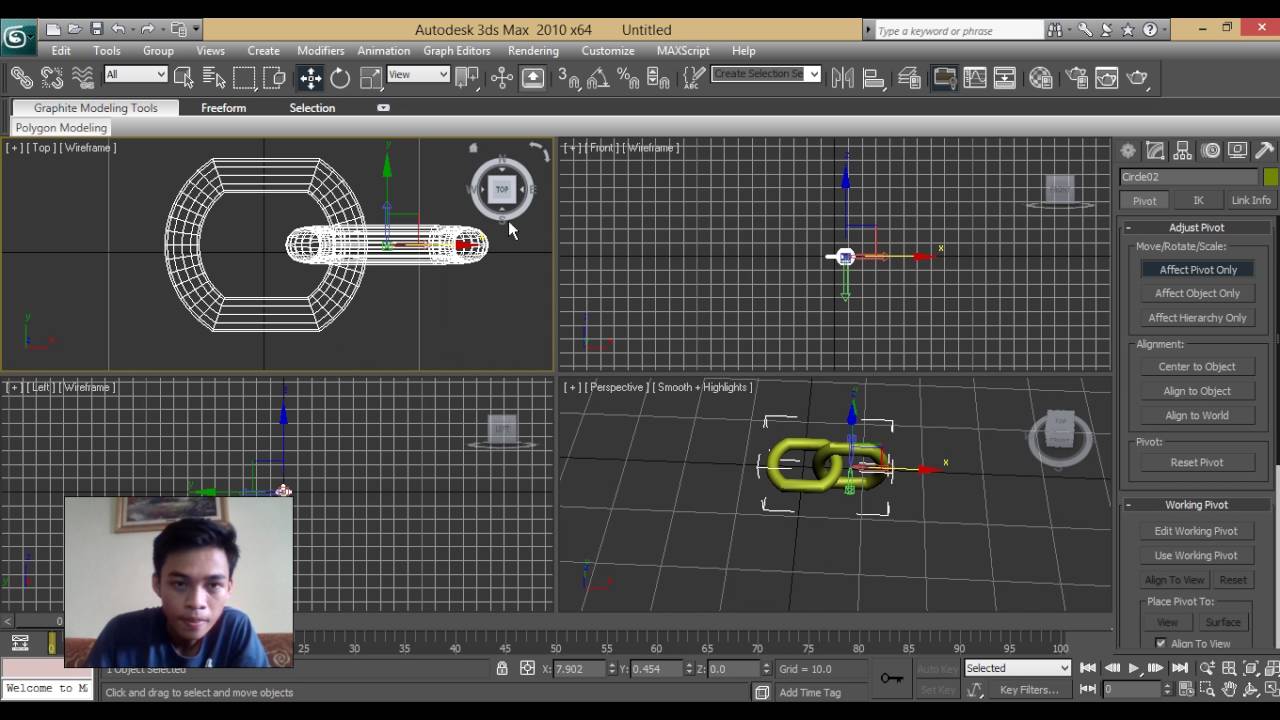Click the Reset Pivot button
This screenshot has width=1280, height=720.
point(1197,463)
